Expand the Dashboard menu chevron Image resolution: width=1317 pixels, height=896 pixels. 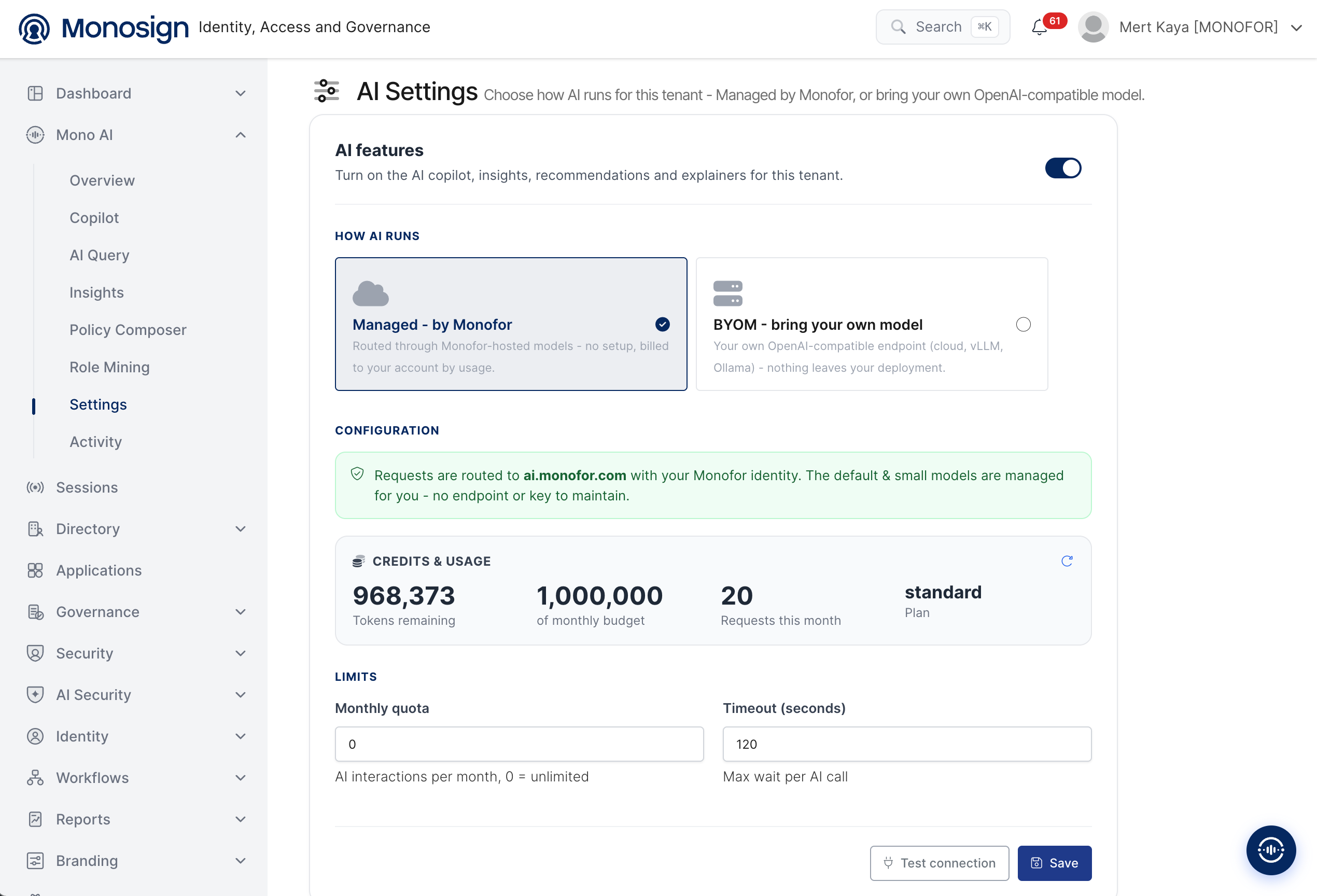pos(241,93)
